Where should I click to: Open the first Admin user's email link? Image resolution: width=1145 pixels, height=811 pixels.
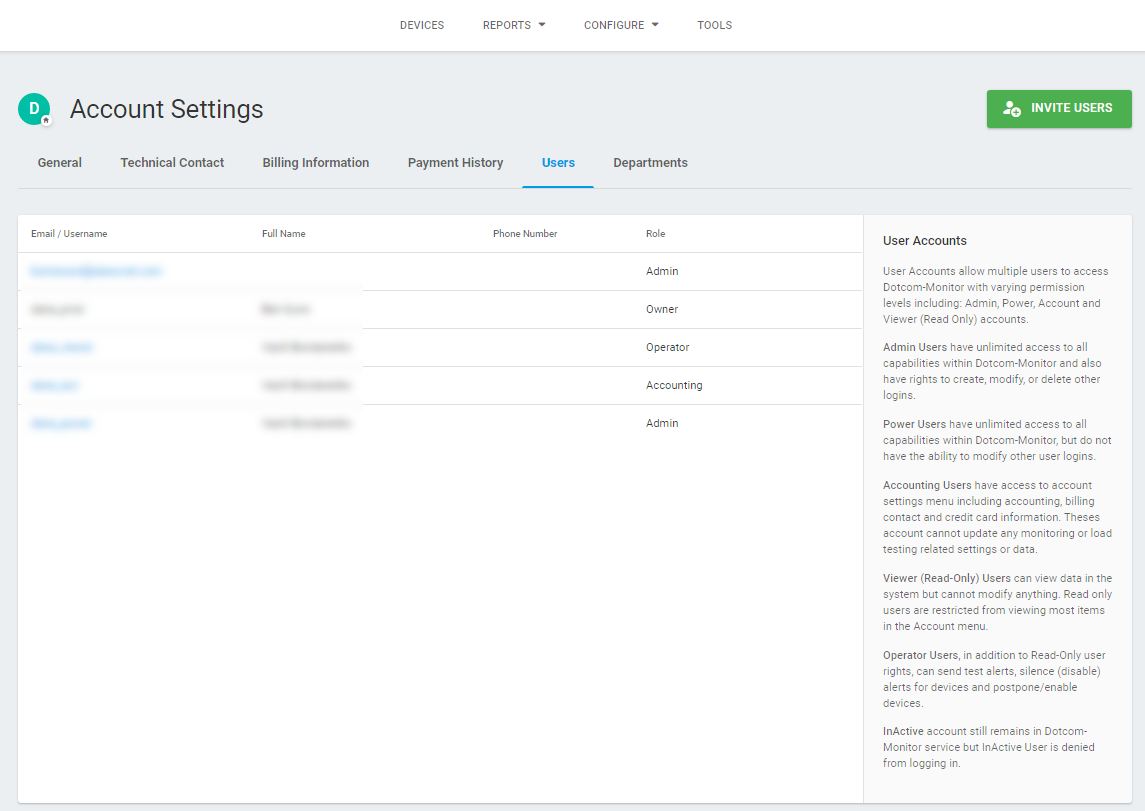(x=96, y=271)
